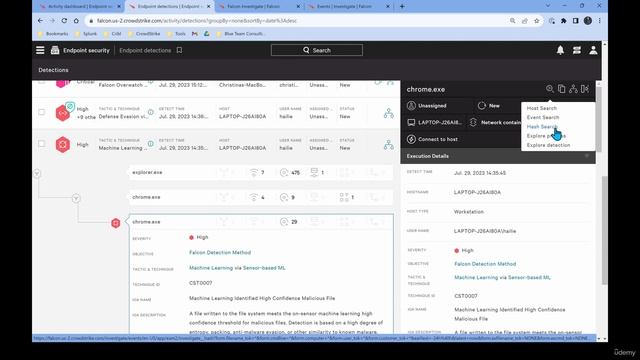Click info icon on Machine Learning row
The image size is (640, 360).
point(151,144)
